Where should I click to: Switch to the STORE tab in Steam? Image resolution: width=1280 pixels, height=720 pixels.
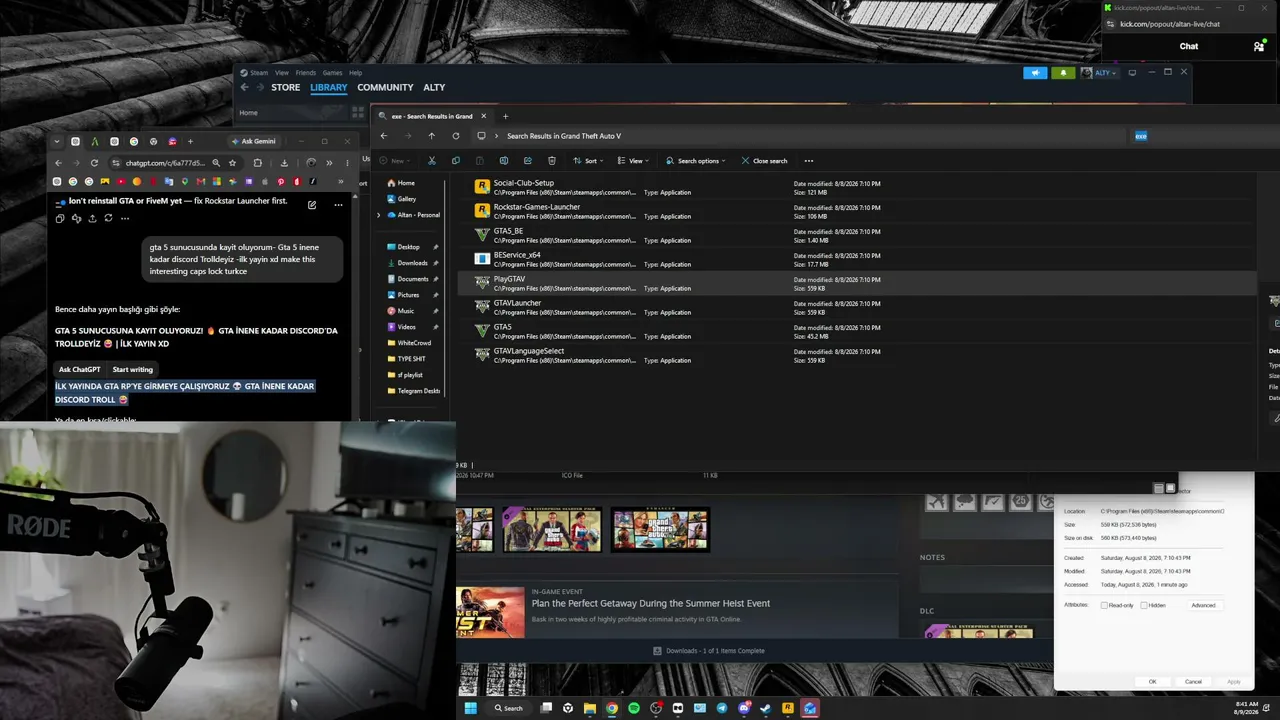(286, 88)
